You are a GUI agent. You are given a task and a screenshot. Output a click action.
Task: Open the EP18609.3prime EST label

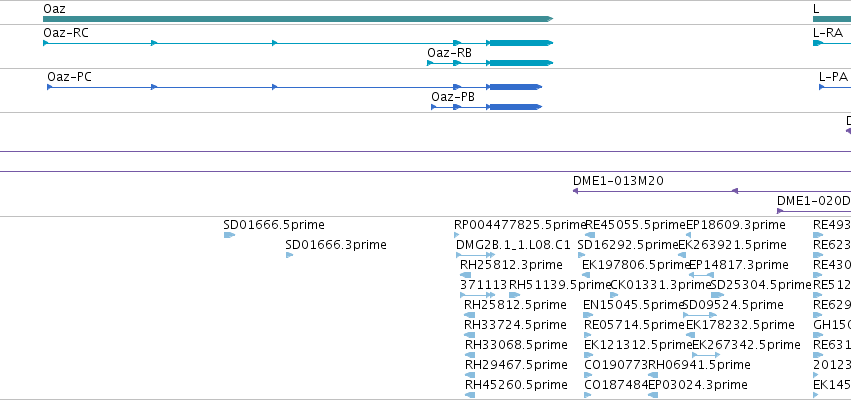pyautogui.click(x=736, y=225)
